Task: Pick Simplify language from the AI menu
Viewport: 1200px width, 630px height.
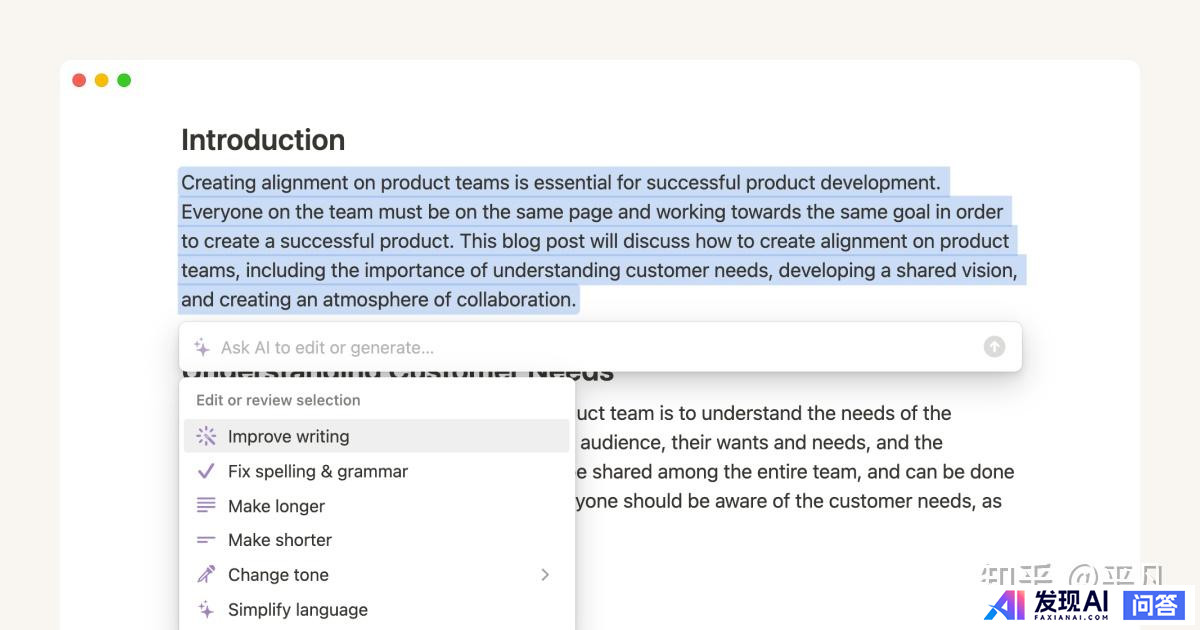Action: tap(297, 609)
